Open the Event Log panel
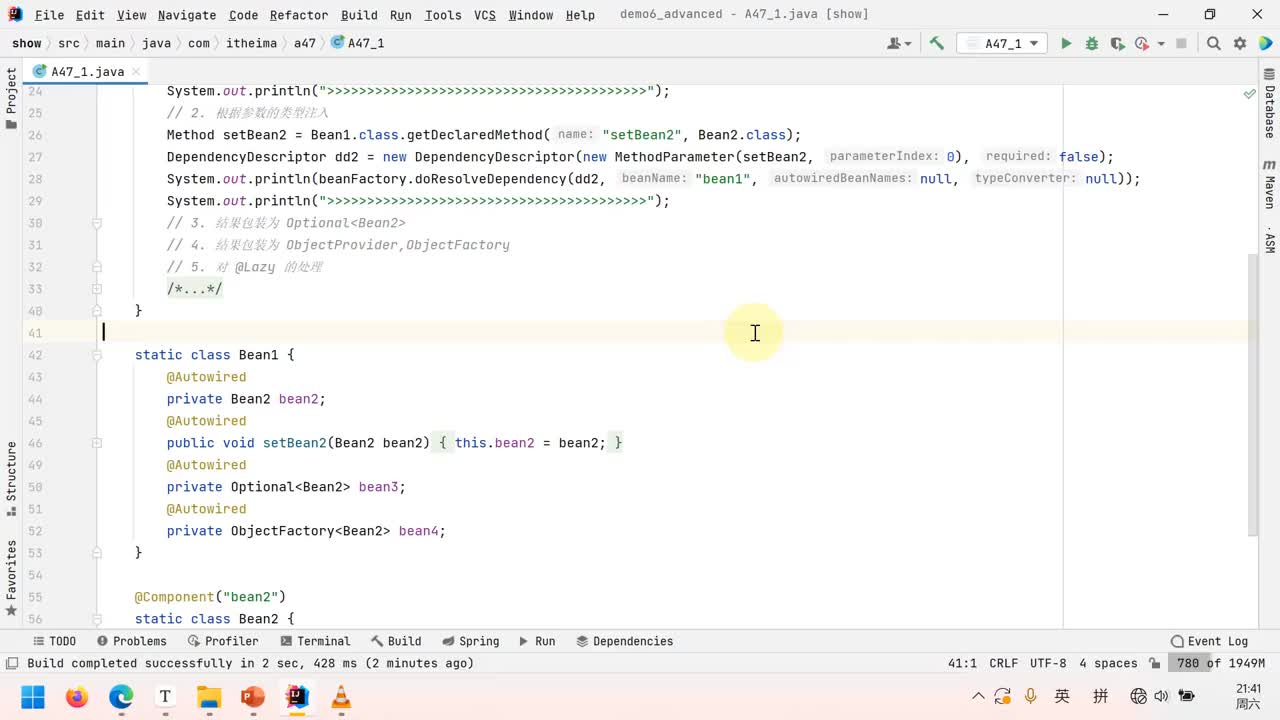Screen dimensions: 1280x720 click(1209, 641)
